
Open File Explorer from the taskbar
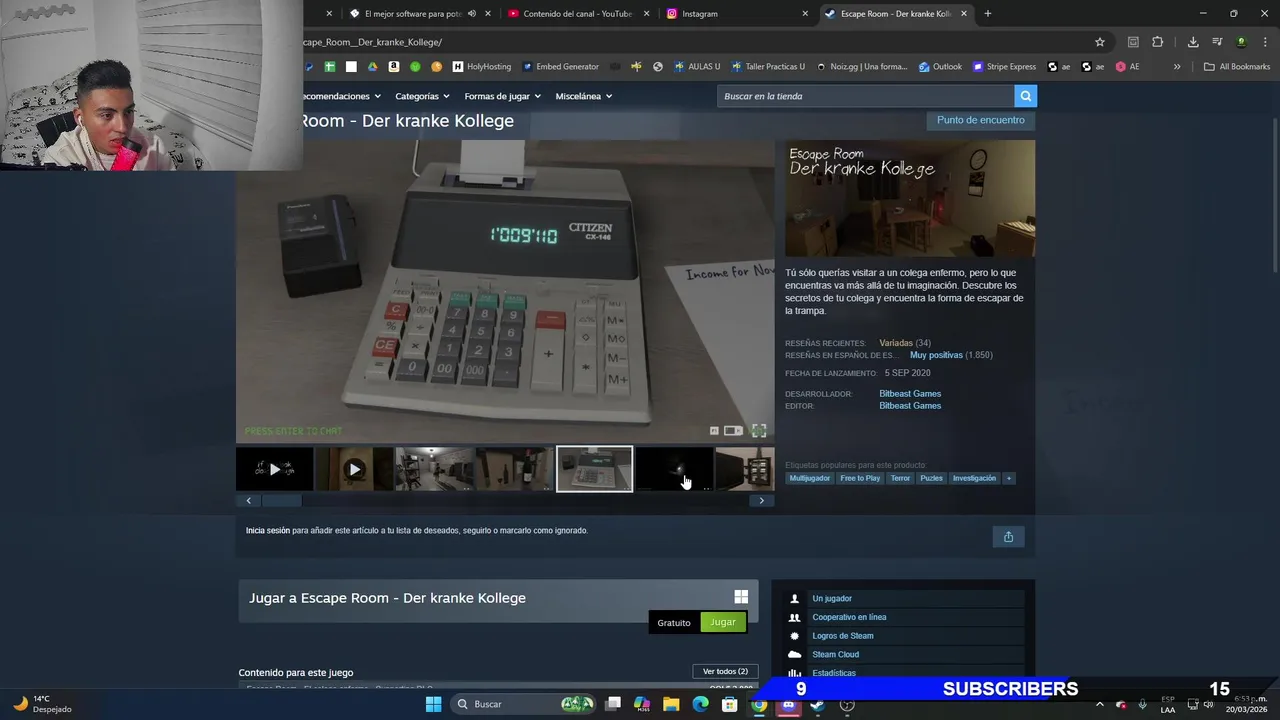point(671,704)
